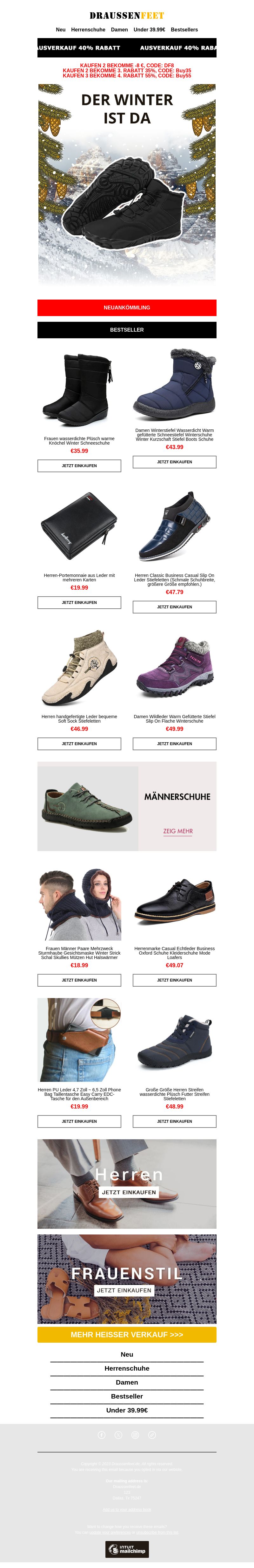
Task: Open the Instagram icon in footer
Action: [x=135, y=1435]
